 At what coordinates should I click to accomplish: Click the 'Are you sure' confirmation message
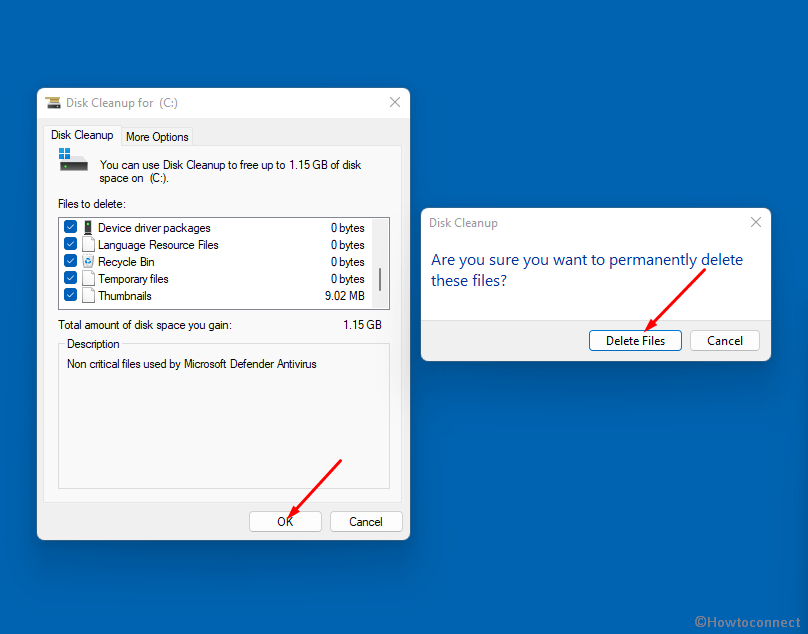587,270
